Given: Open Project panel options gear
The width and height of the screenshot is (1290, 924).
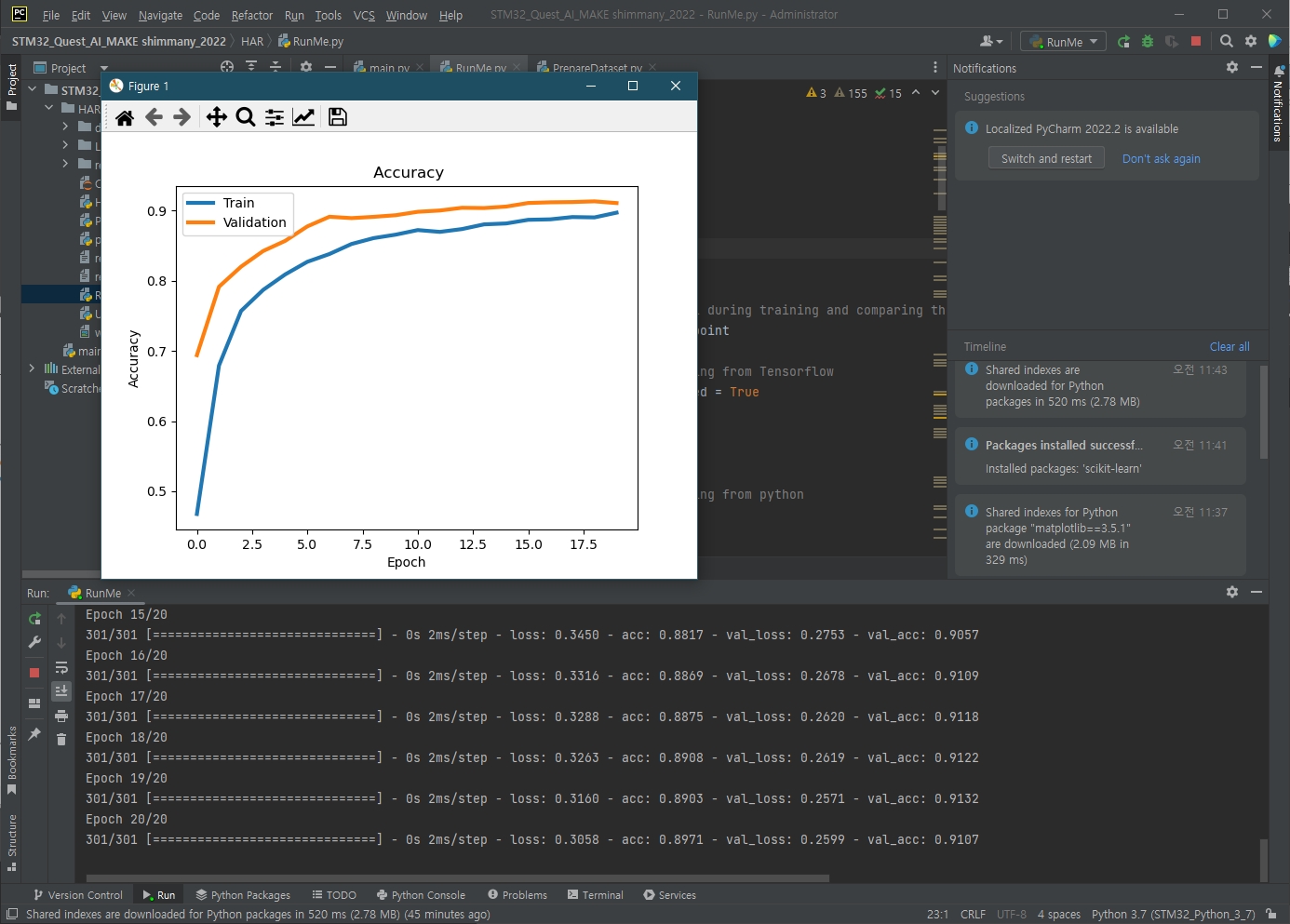Looking at the screenshot, I should (x=306, y=67).
